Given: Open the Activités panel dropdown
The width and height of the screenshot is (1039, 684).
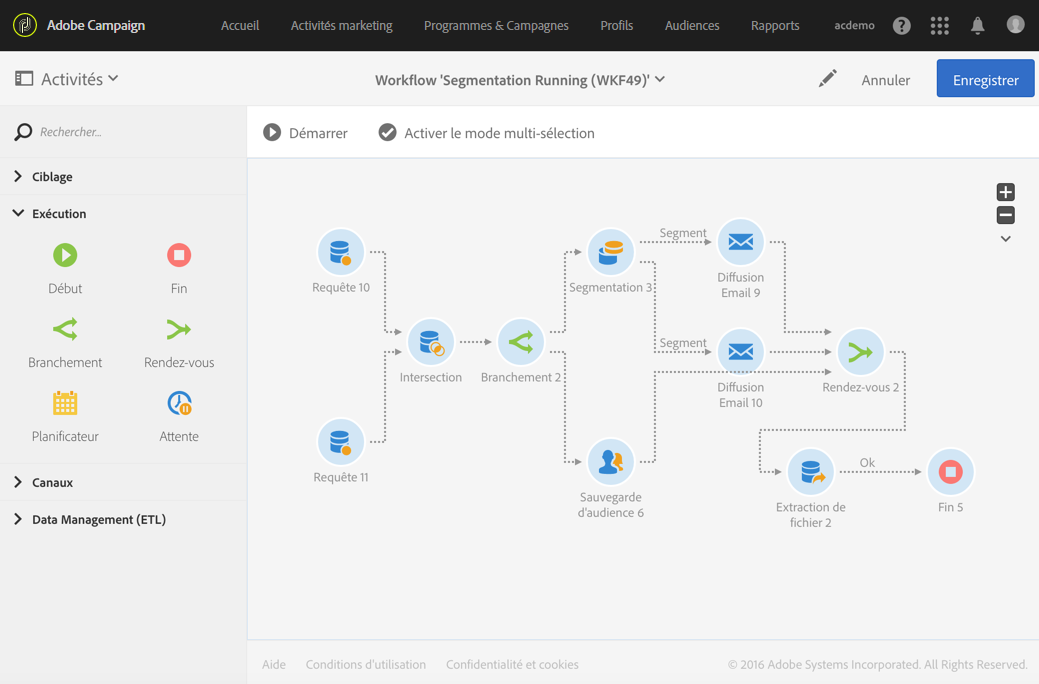Looking at the screenshot, I should click(x=68, y=79).
